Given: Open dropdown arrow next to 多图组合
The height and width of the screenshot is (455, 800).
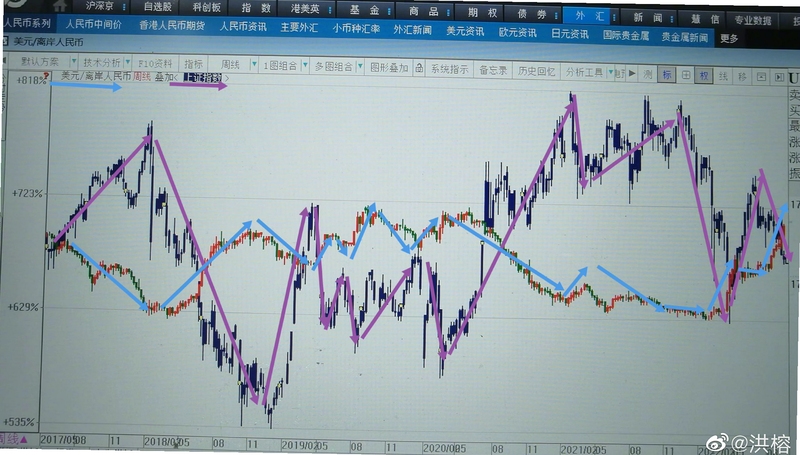Looking at the screenshot, I should click(x=360, y=66).
